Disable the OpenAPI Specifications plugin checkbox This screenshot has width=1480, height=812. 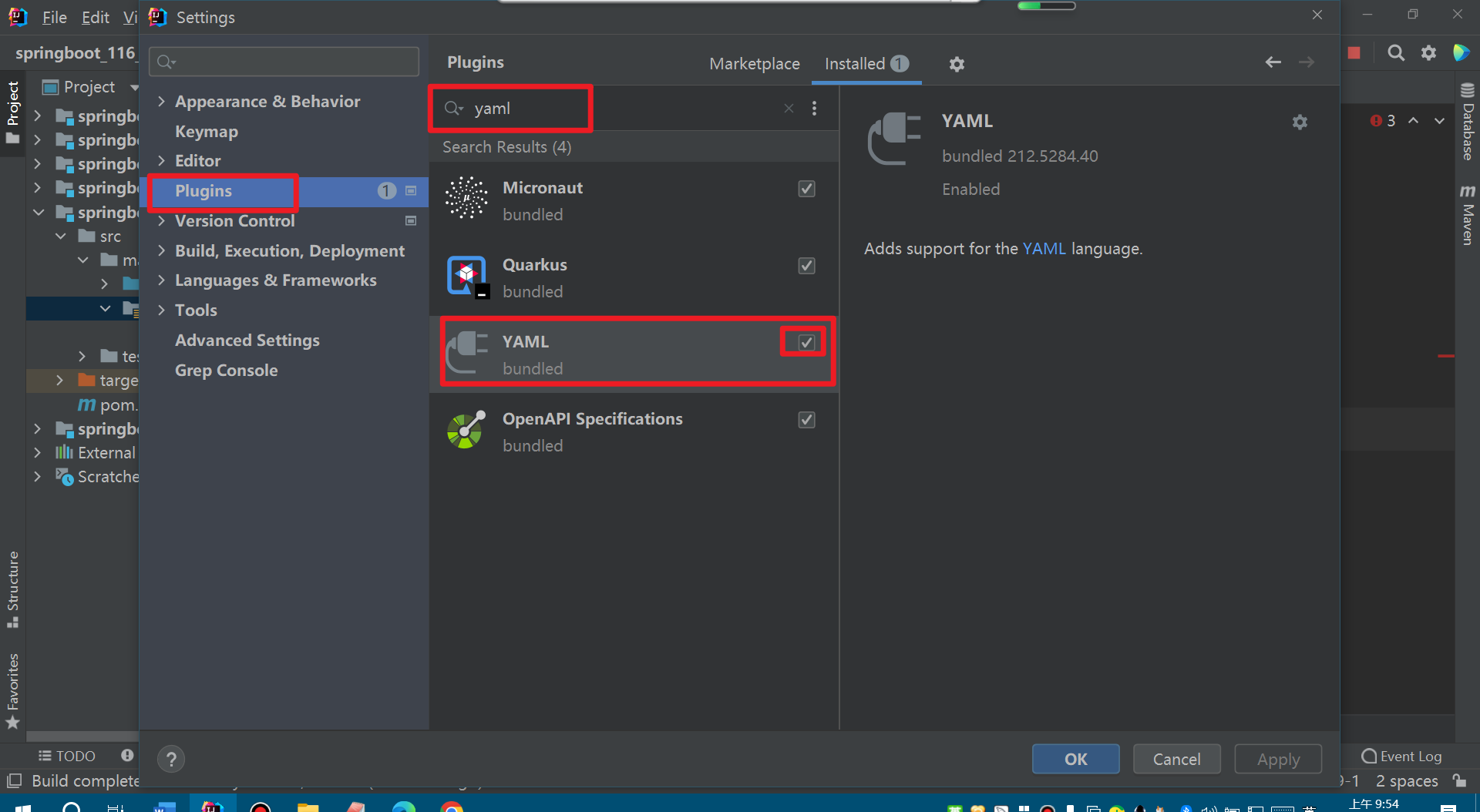click(x=806, y=420)
